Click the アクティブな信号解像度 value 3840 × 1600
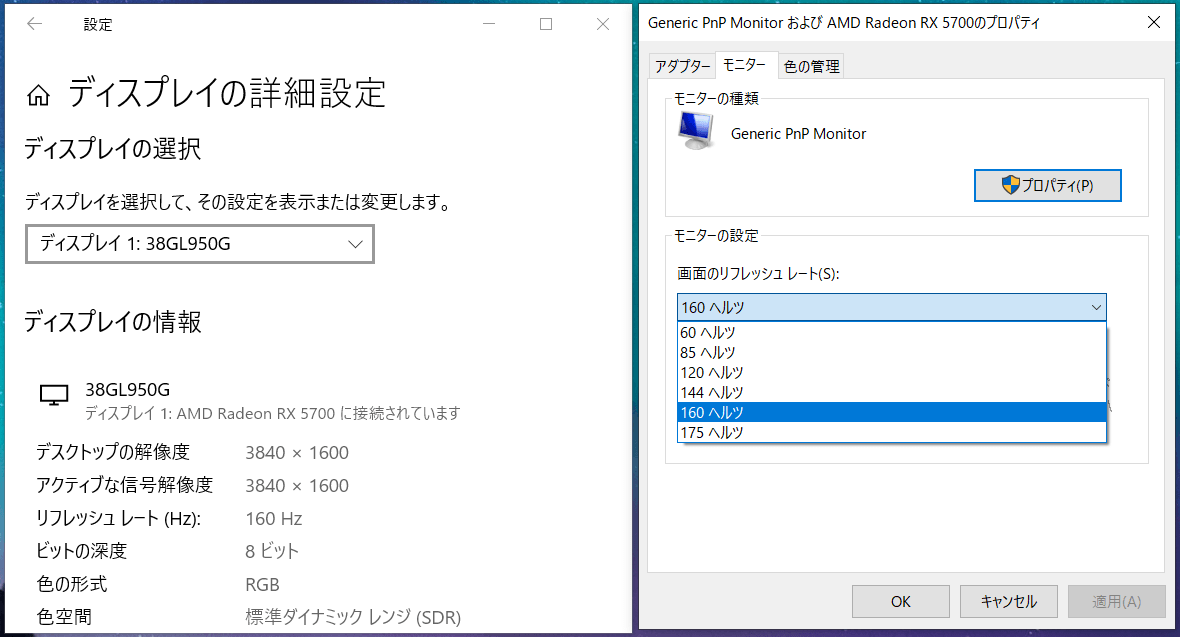 pos(297,486)
